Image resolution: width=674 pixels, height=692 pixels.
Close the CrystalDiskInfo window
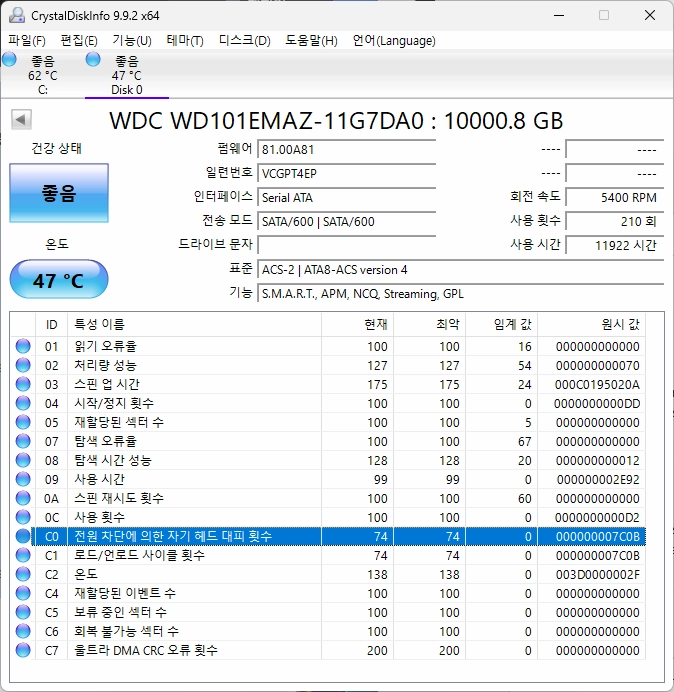(650, 15)
